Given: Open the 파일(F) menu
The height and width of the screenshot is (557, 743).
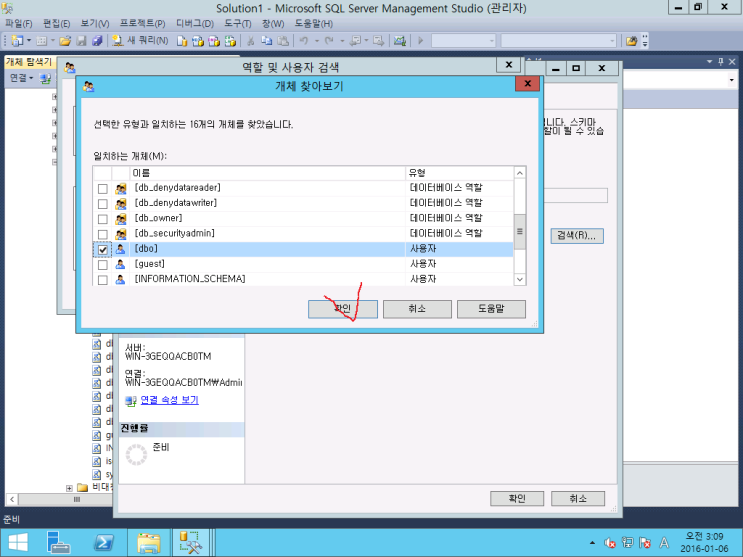Looking at the screenshot, I should pyautogui.click(x=18, y=24).
